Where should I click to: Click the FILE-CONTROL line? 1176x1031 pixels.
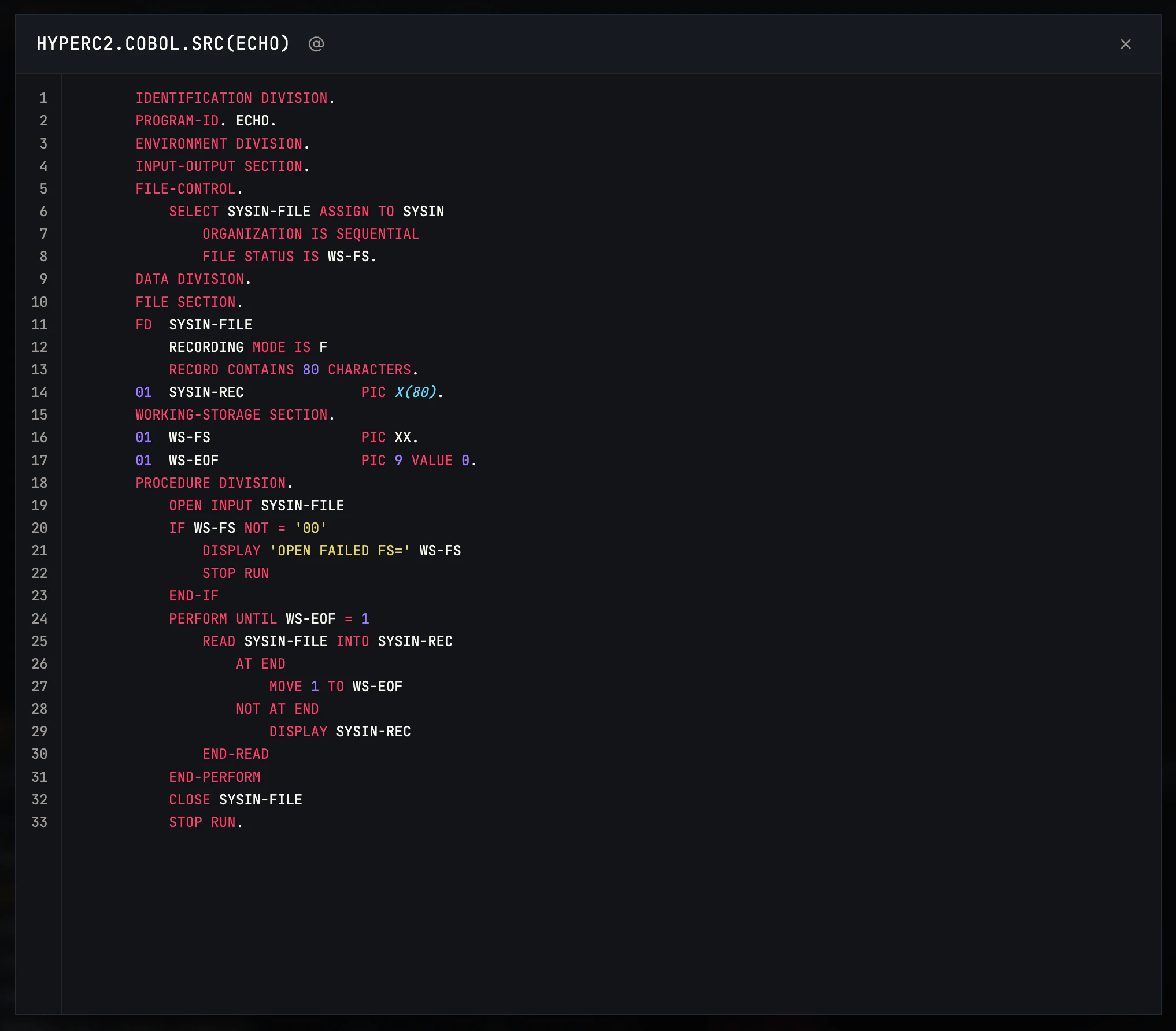189,189
